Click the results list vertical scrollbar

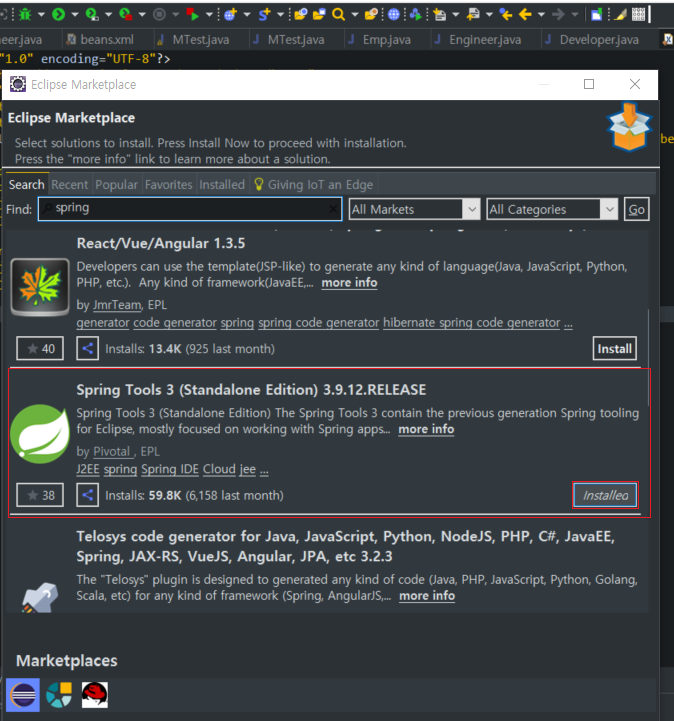[x=649, y=357]
